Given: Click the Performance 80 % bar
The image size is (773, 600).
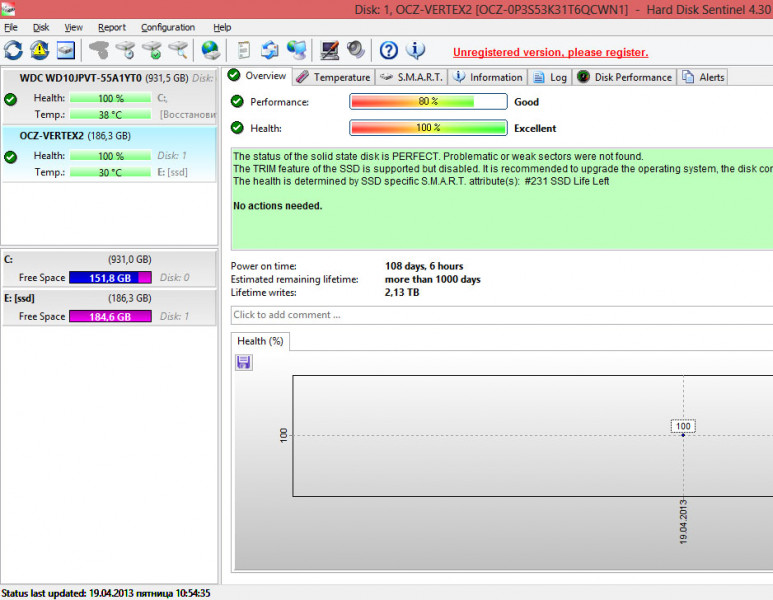Looking at the screenshot, I should 428,102.
